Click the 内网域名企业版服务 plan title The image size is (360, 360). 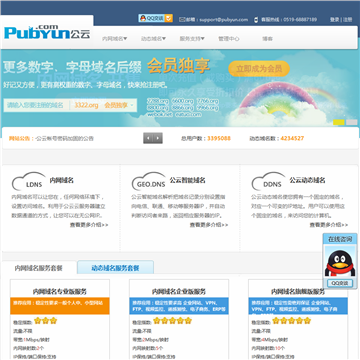tap(179, 292)
